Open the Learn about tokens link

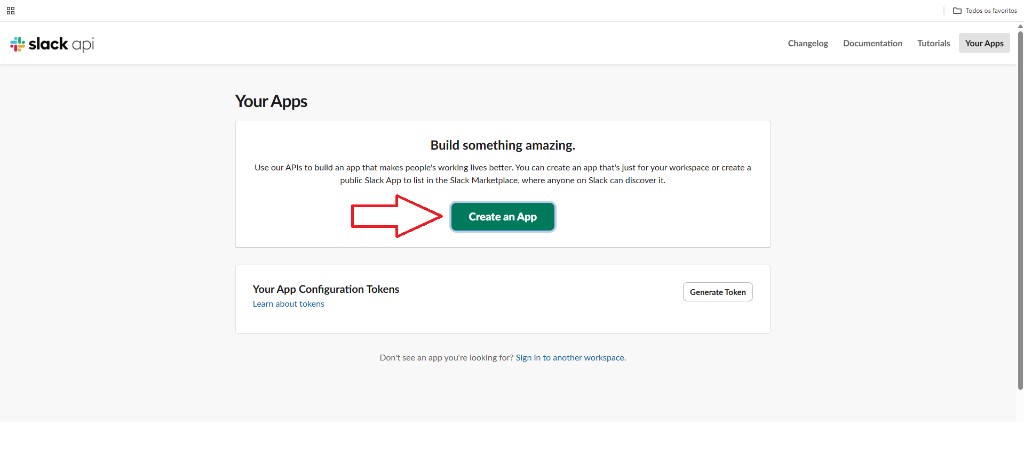tap(288, 304)
